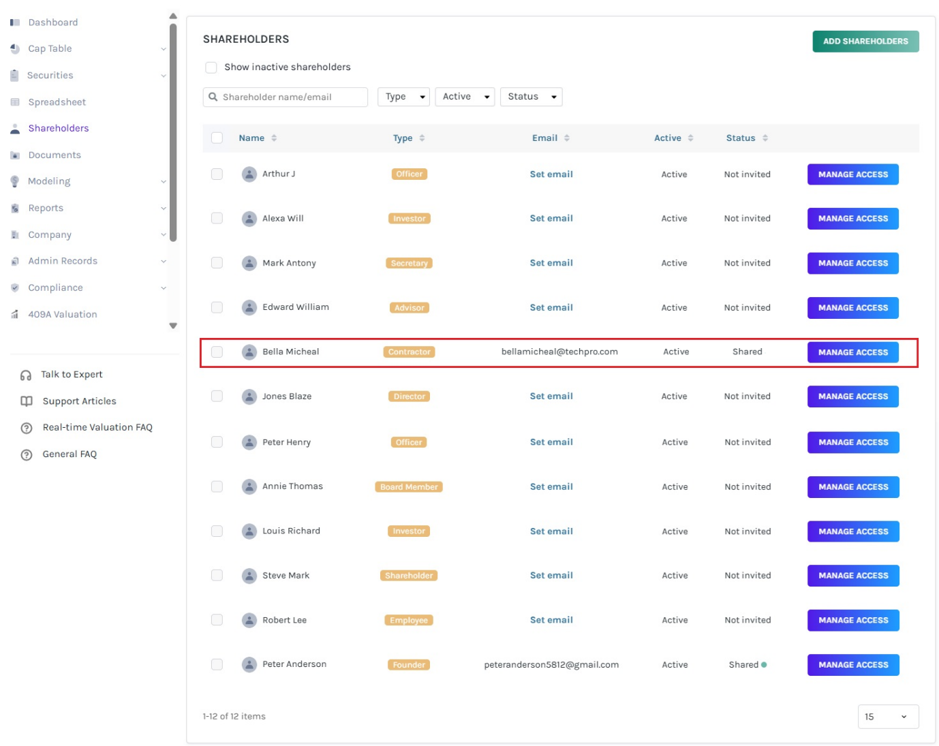939x746 pixels.
Task: Click Manage Access for Annie Thomas
Action: [853, 487]
